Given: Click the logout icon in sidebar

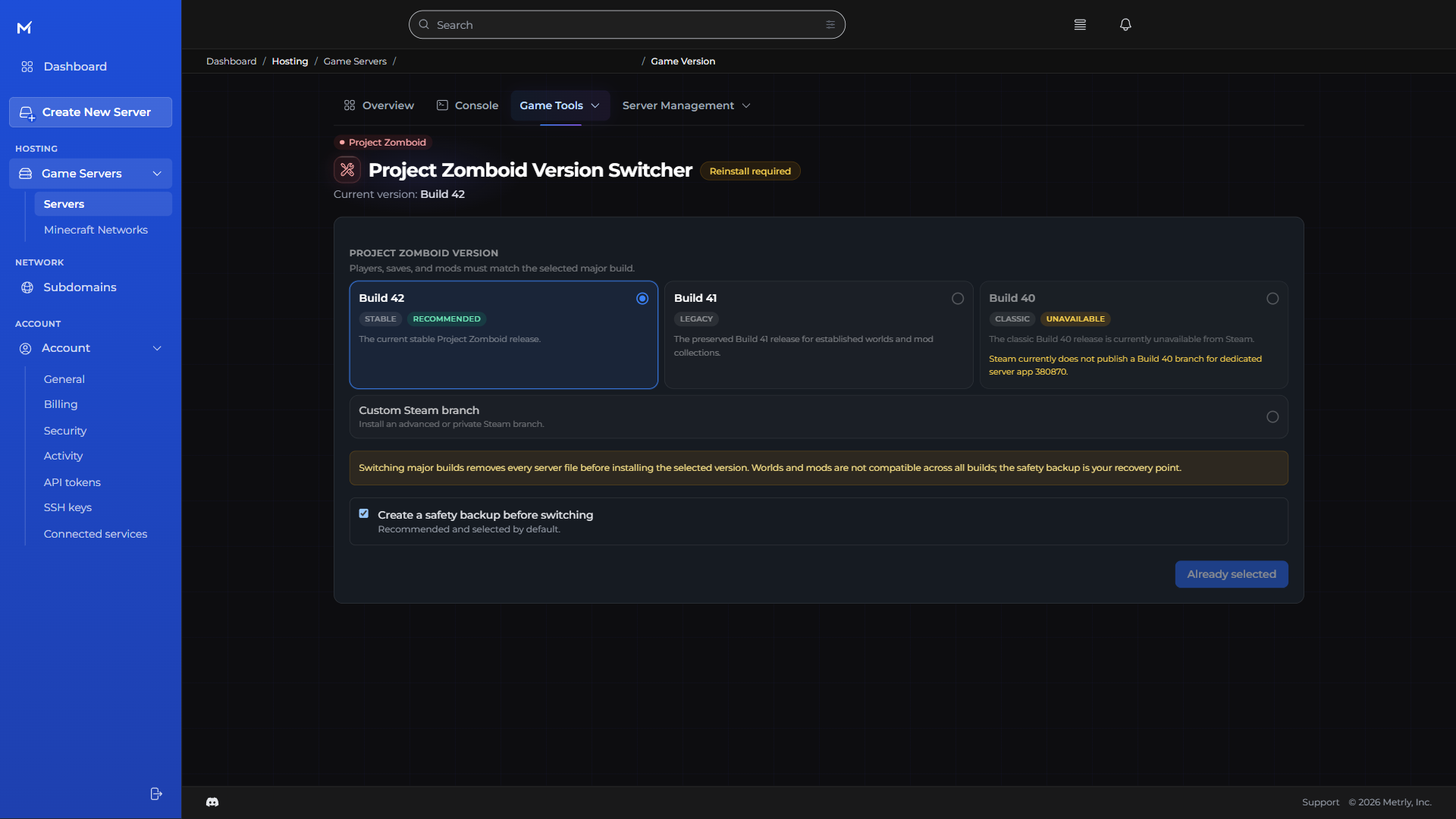Looking at the screenshot, I should 156,793.
